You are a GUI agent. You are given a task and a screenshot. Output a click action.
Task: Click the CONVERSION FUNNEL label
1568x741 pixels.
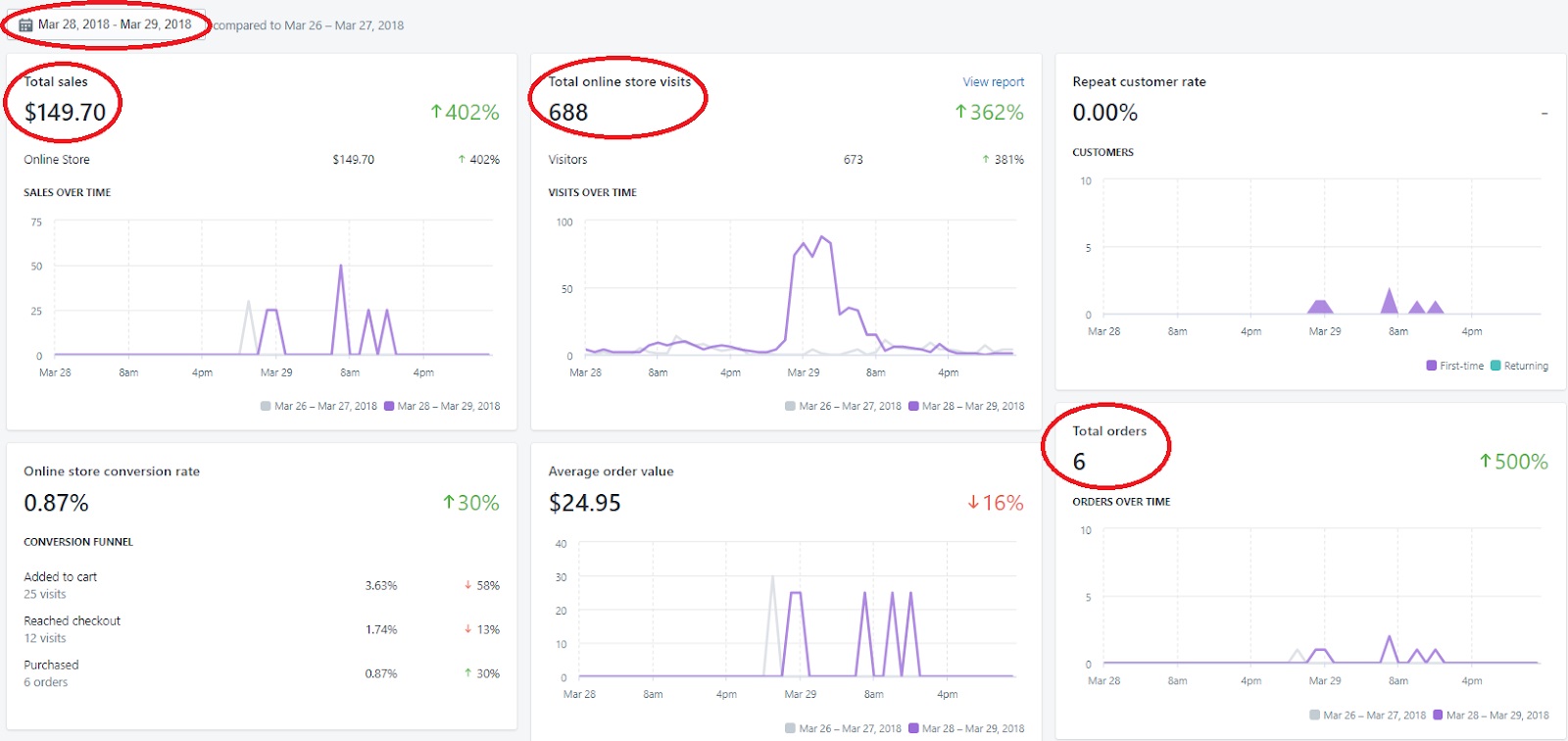(x=78, y=542)
